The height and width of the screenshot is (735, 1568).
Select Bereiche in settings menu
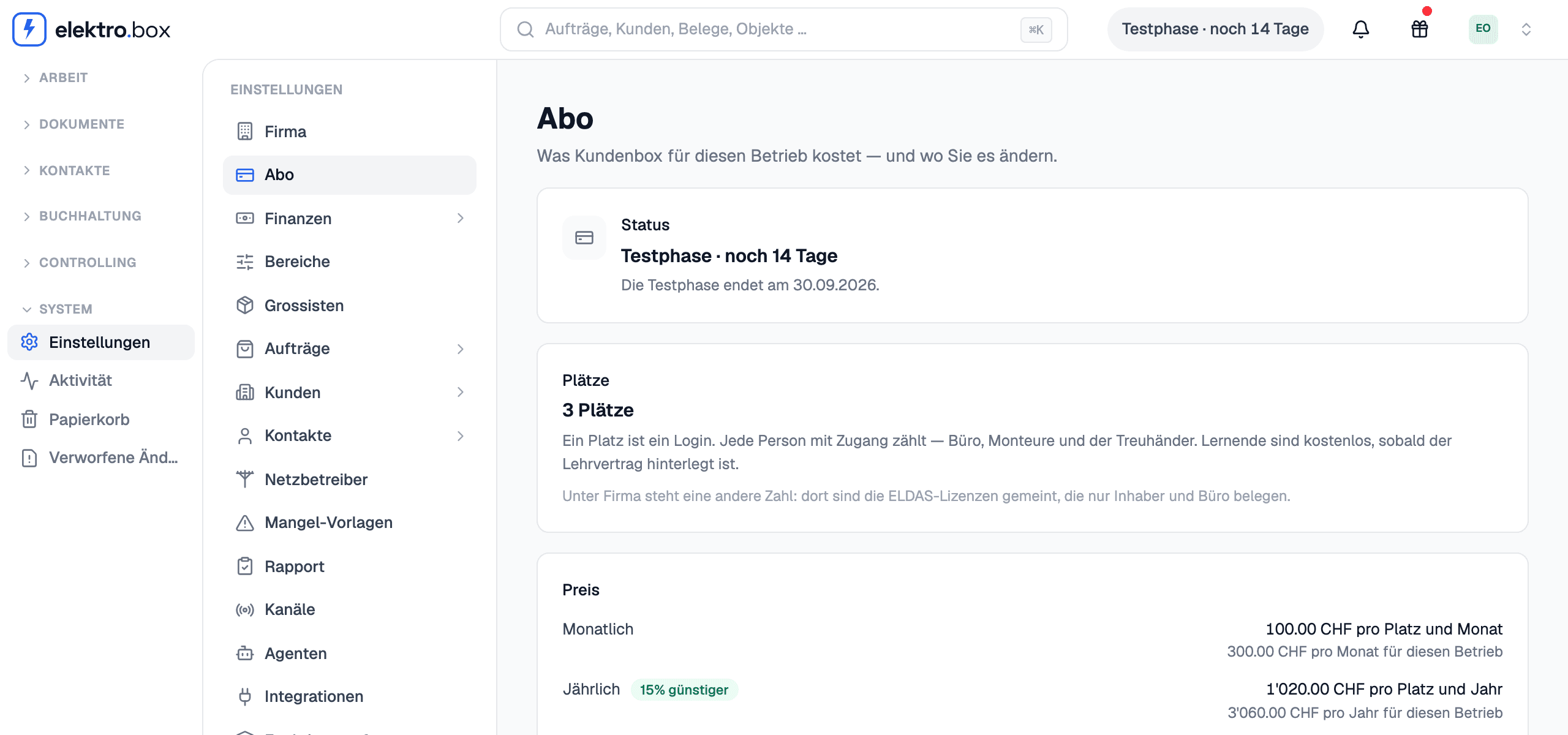click(349, 262)
